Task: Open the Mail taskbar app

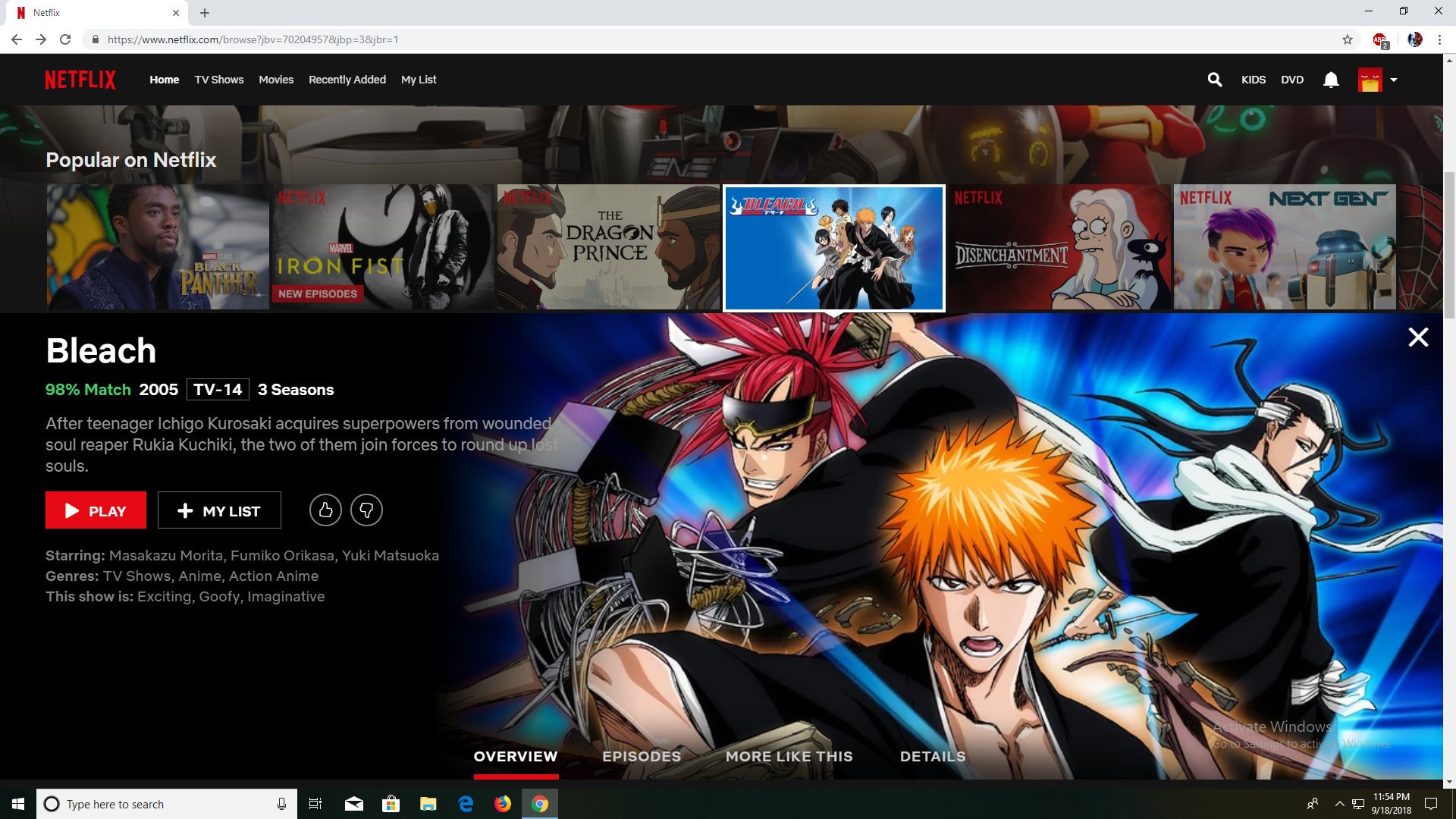Action: coord(353,804)
